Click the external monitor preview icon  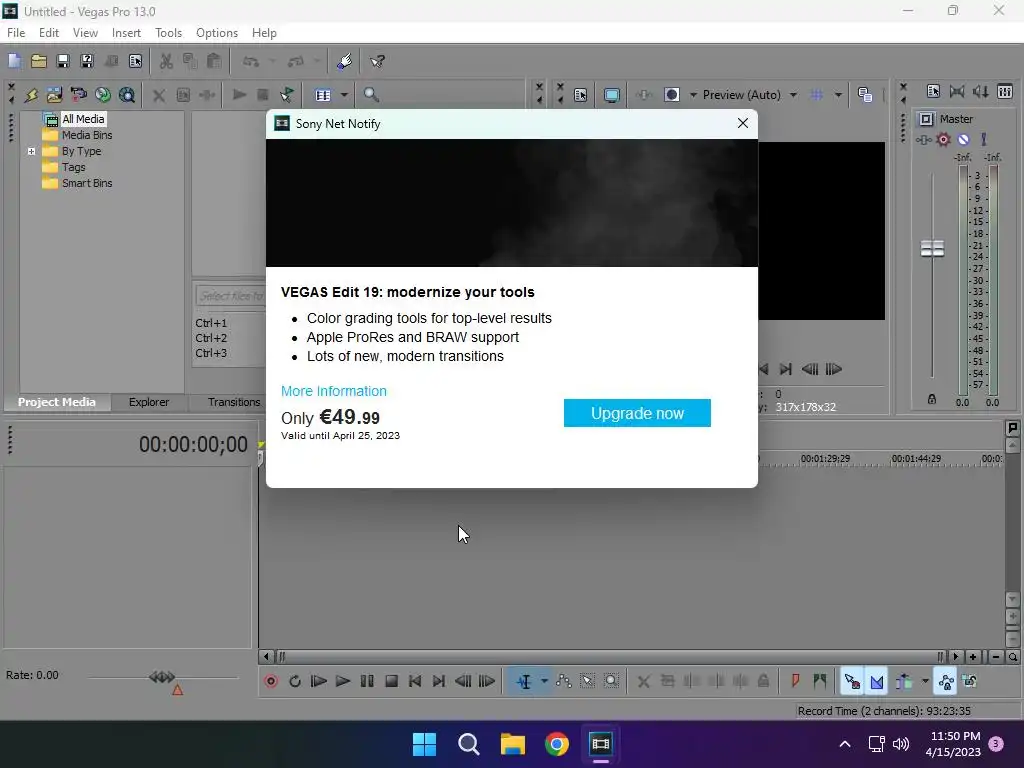611,95
